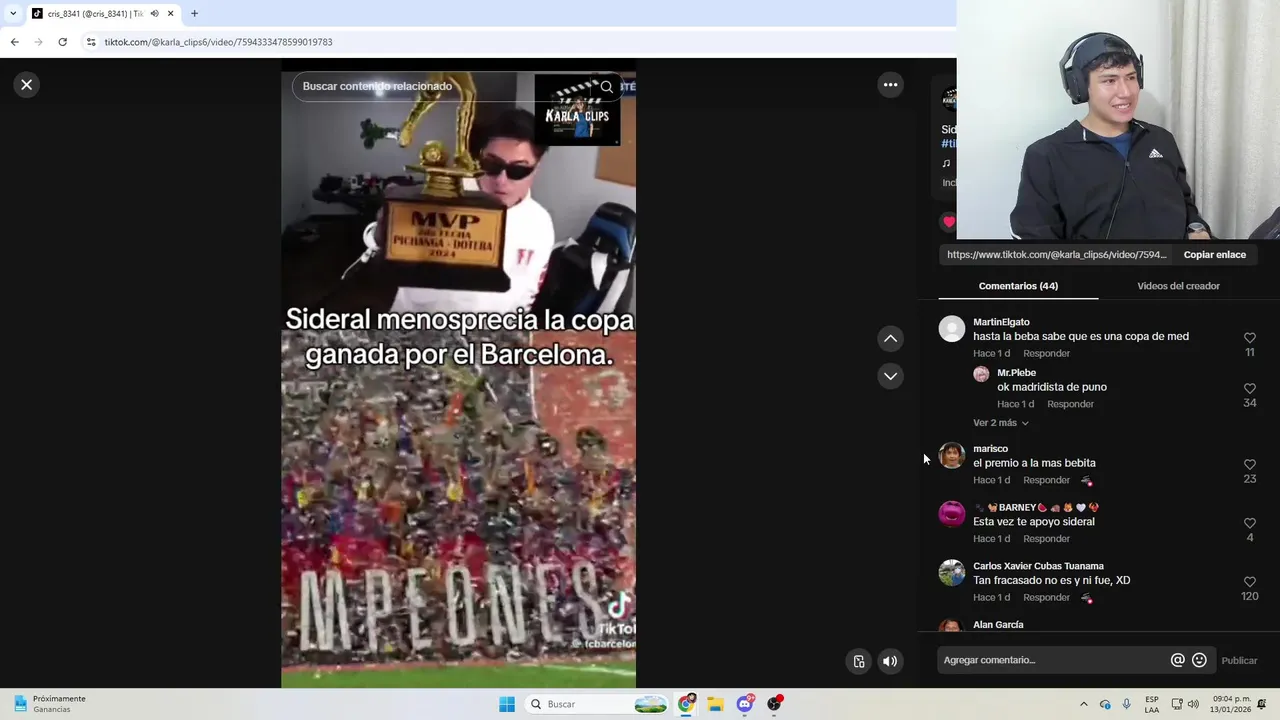Open the Alan García username

click(998, 625)
